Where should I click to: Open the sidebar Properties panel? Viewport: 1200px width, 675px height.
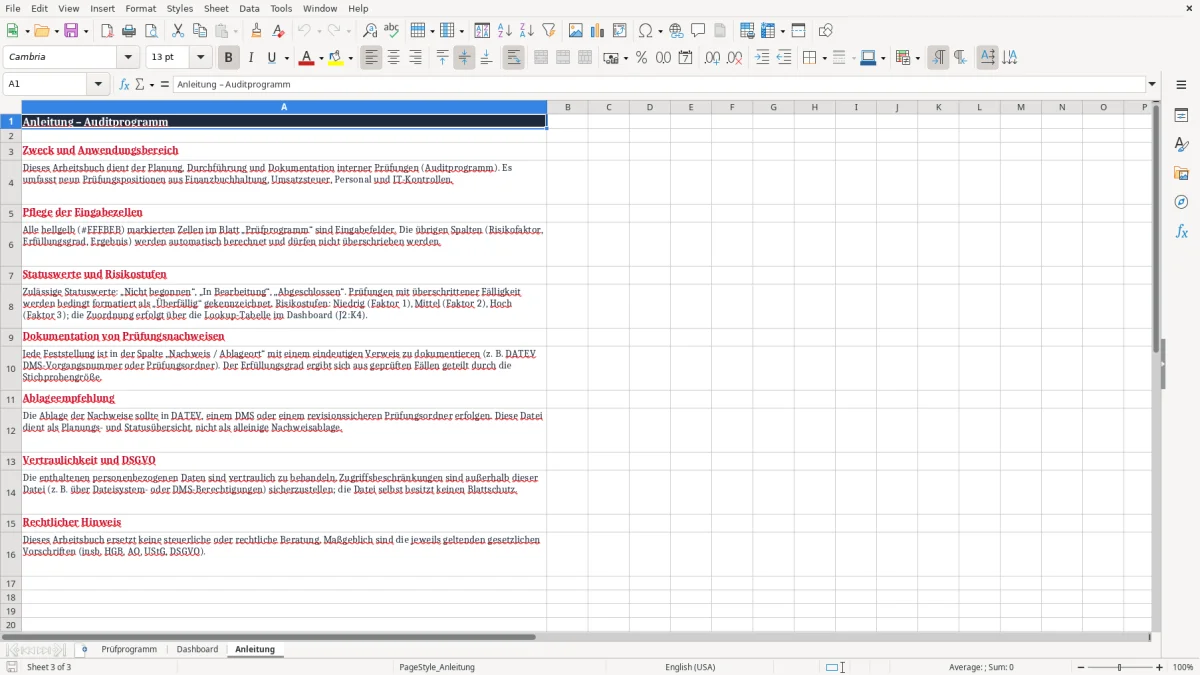pos(1181,115)
